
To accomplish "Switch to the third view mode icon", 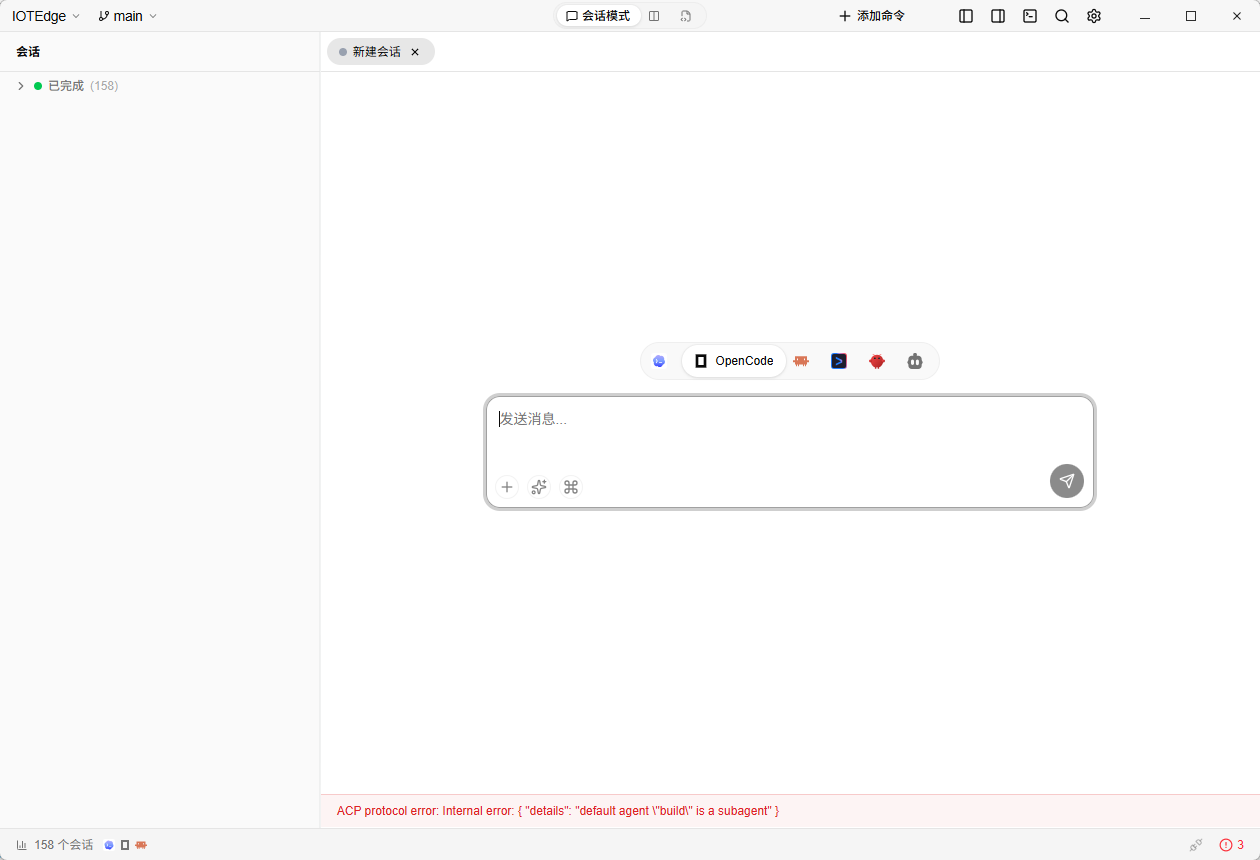I will pos(685,16).
